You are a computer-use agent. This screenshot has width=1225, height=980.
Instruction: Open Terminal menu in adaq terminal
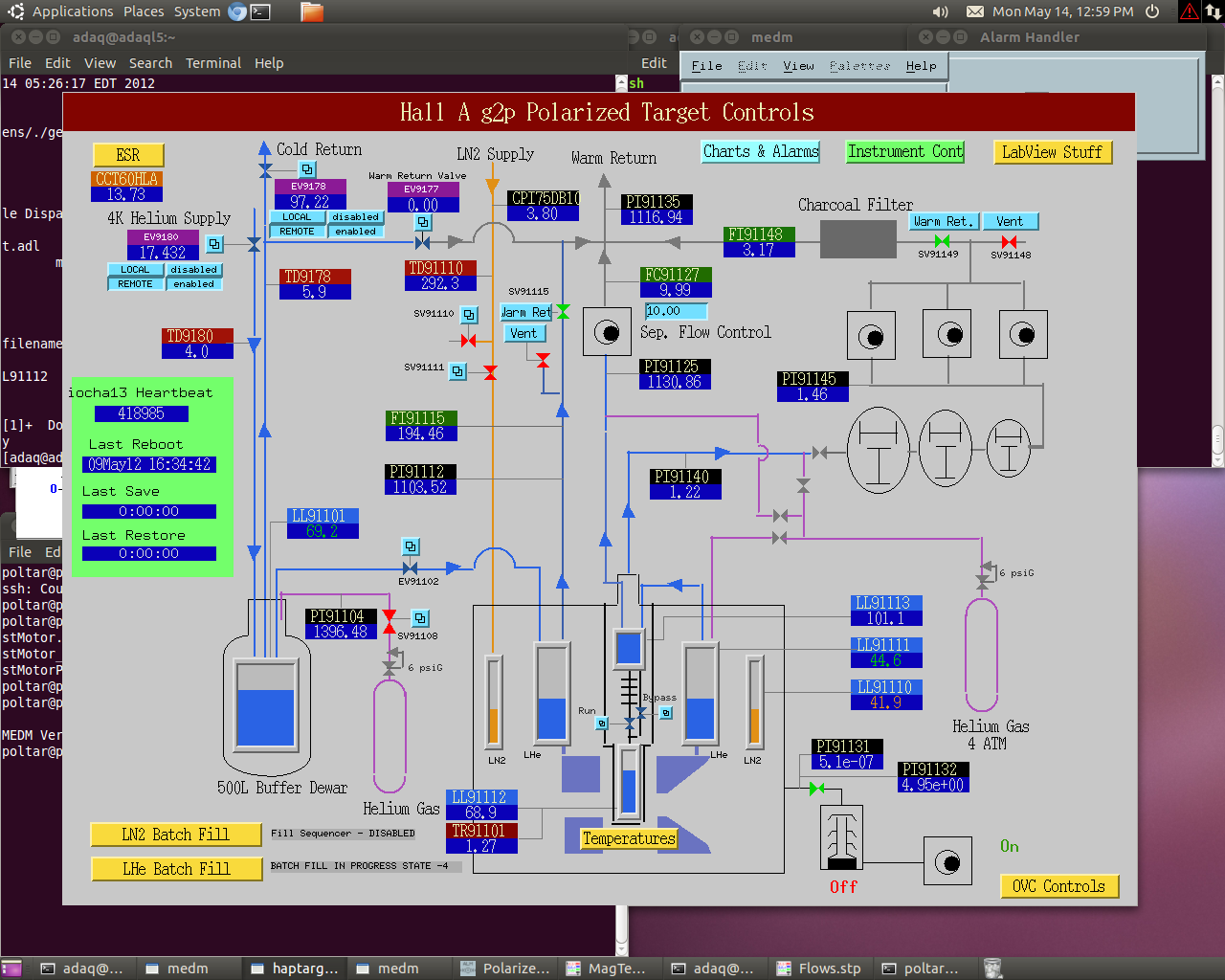213,63
